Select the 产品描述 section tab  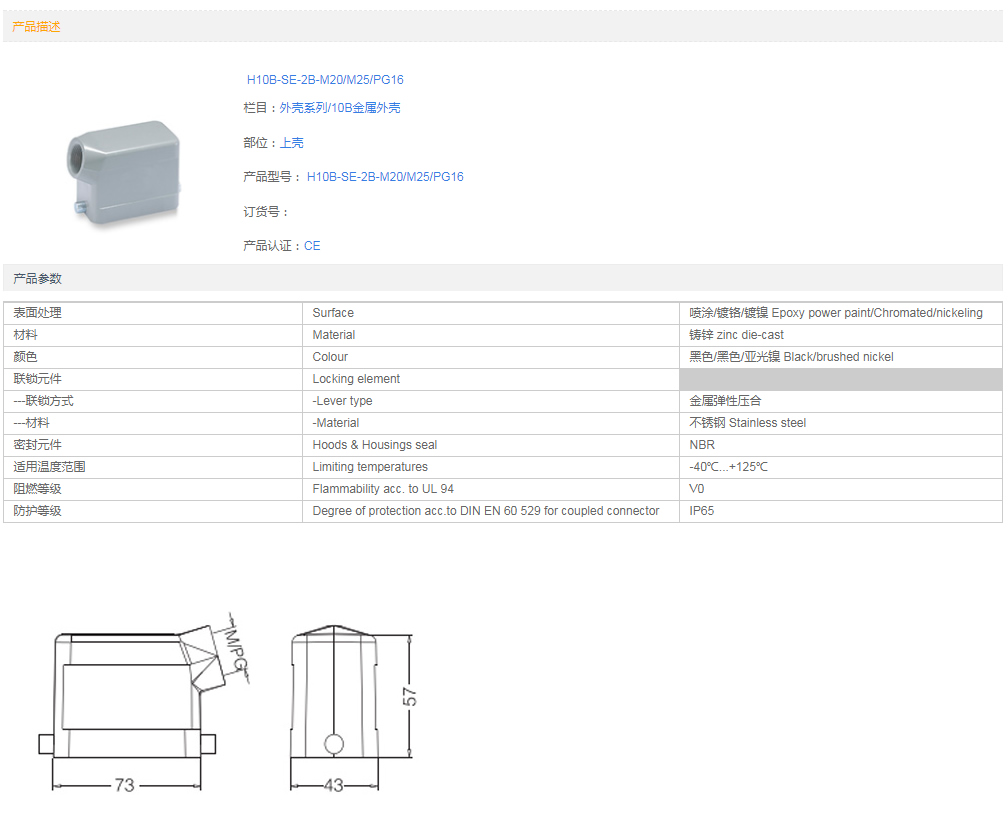(x=36, y=27)
